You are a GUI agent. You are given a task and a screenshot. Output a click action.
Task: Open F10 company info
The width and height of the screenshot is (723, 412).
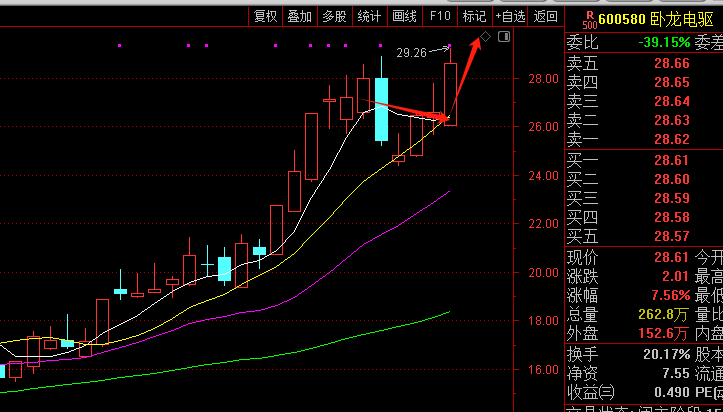(x=439, y=17)
